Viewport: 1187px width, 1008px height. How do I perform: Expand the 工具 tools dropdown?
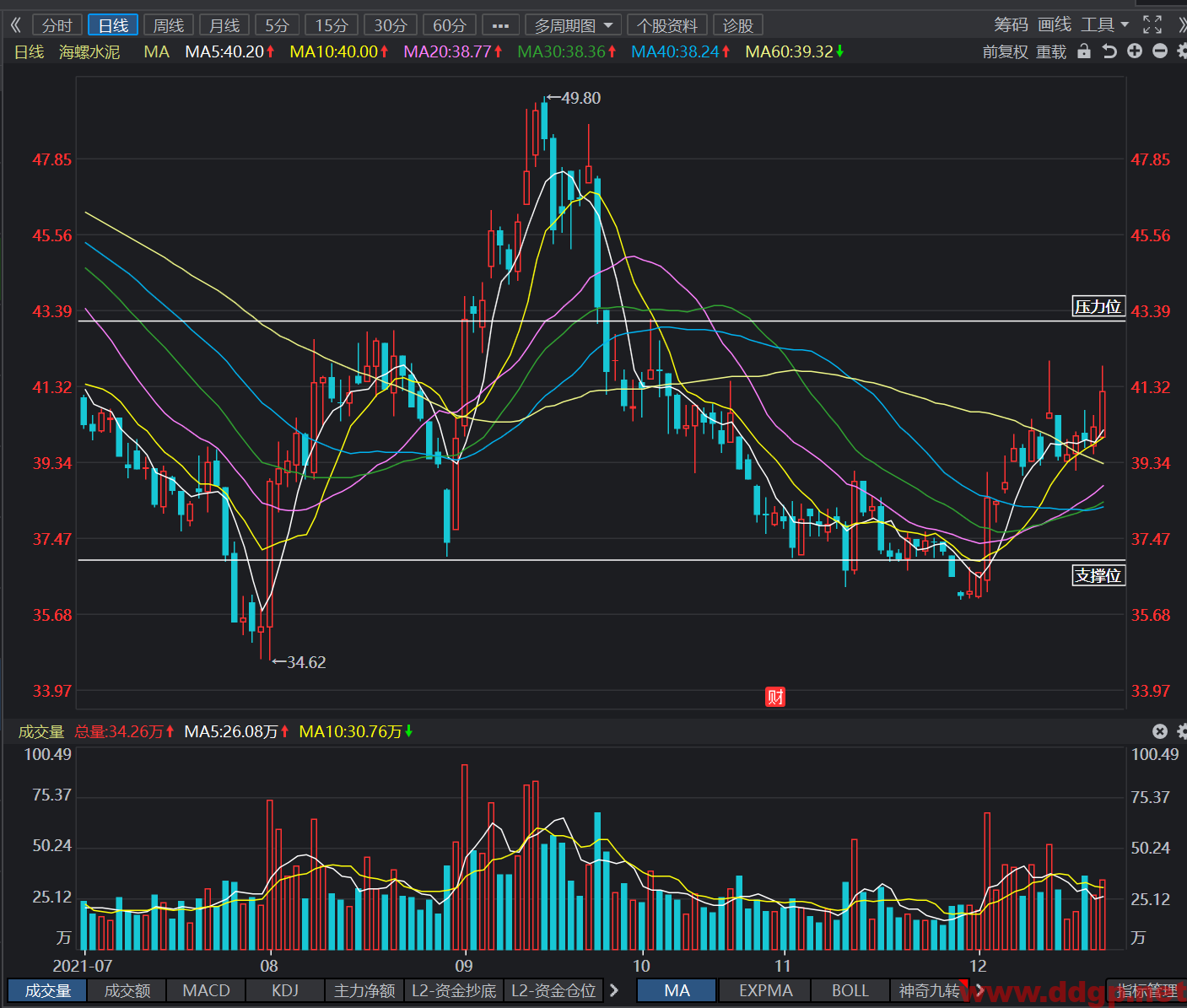(x=1105, y=25)
